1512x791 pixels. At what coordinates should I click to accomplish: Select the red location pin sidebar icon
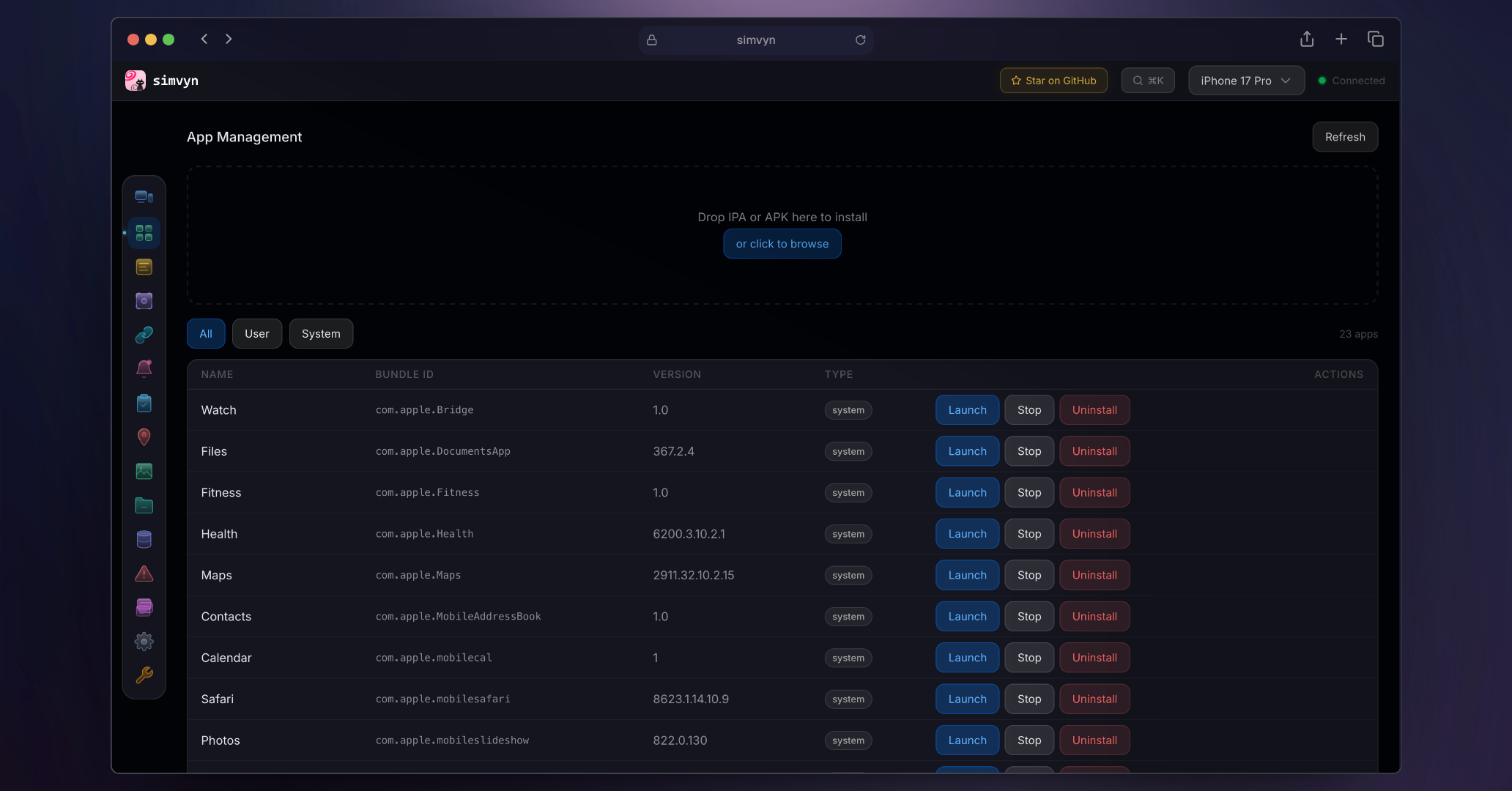click(144, 437)
